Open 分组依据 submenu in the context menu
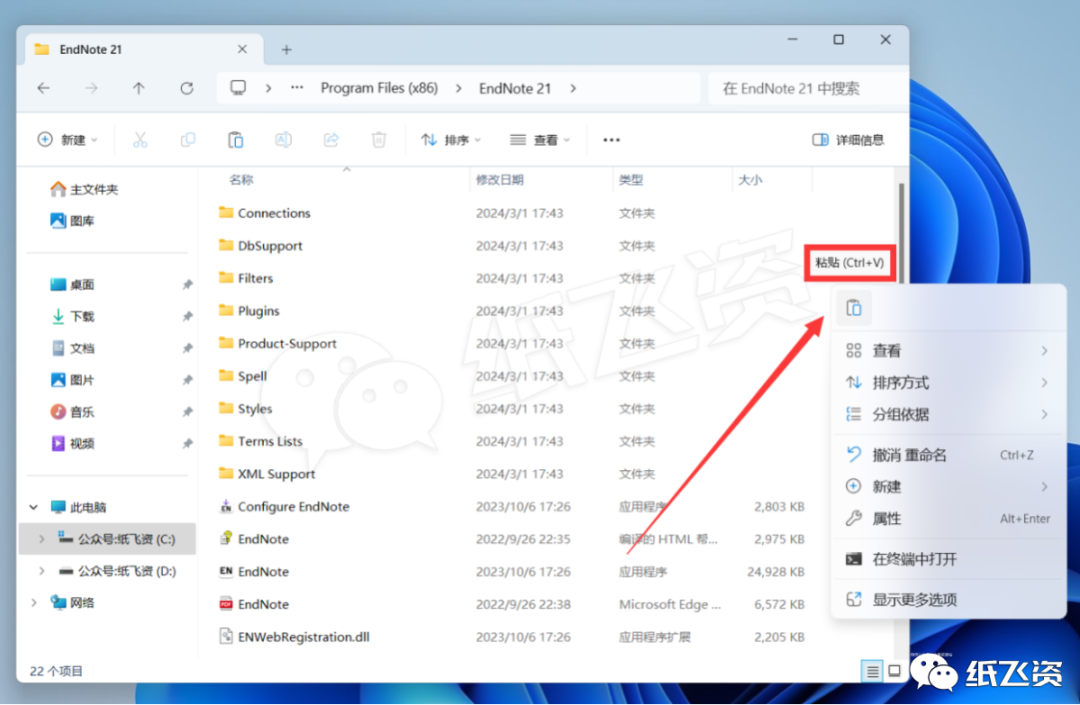Viewport: 1080px width, 705px height. click(x=949, y=414)
